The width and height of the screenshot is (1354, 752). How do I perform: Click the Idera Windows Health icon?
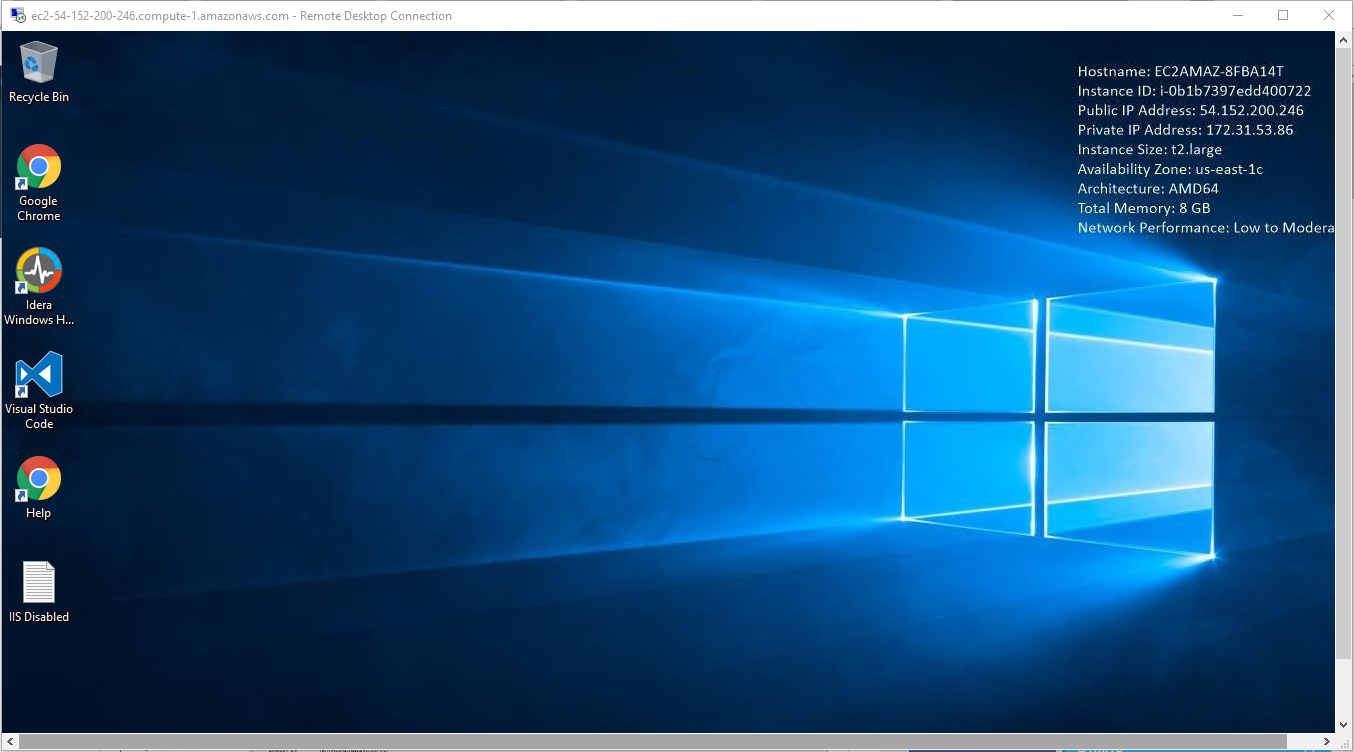pyautogui.click(x=38, y=272)
